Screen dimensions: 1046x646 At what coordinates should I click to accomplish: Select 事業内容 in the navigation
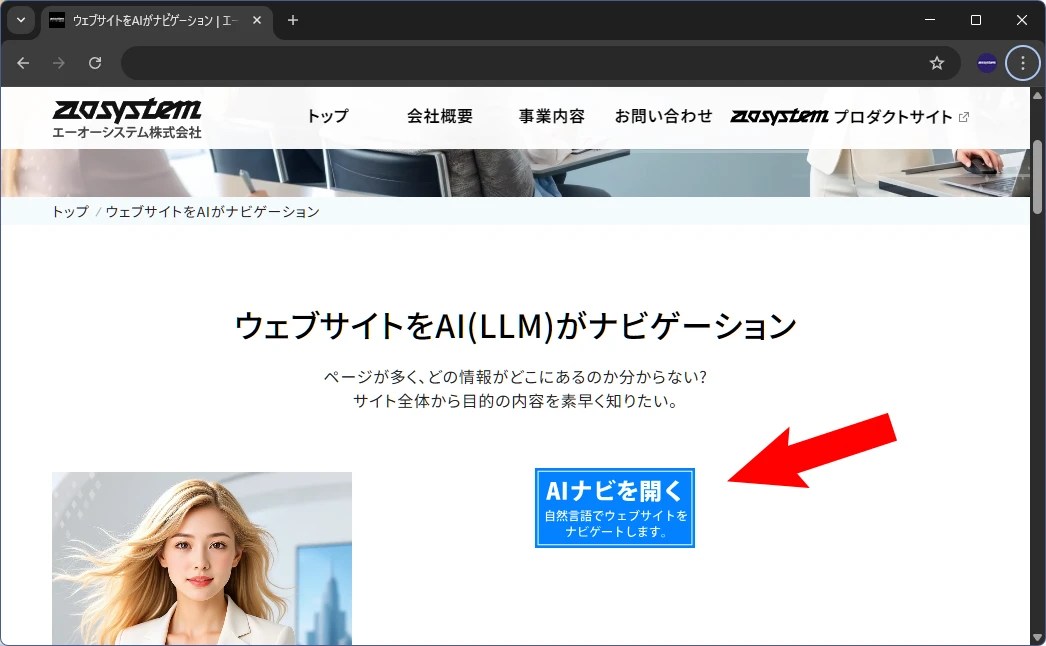(552, 116)
